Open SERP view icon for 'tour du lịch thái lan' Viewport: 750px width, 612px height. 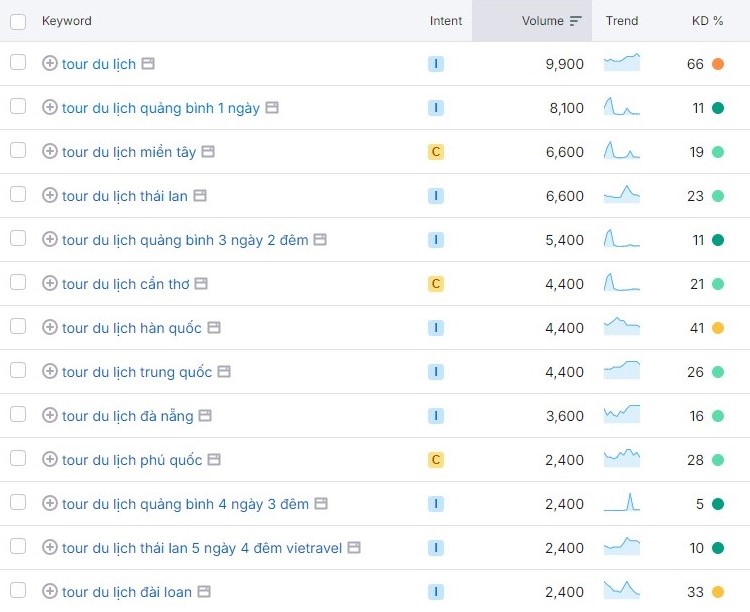click(x=200, y=195)
